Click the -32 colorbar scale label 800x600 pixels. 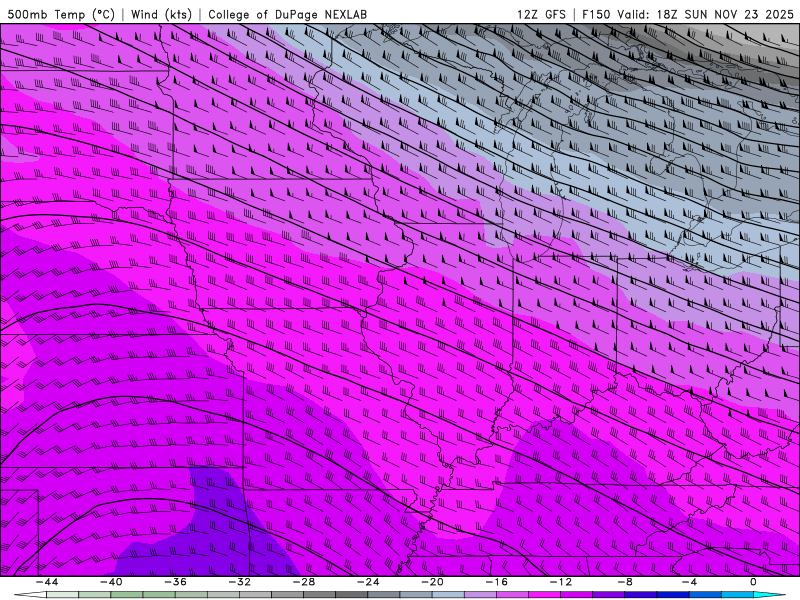tap(239, 582)
